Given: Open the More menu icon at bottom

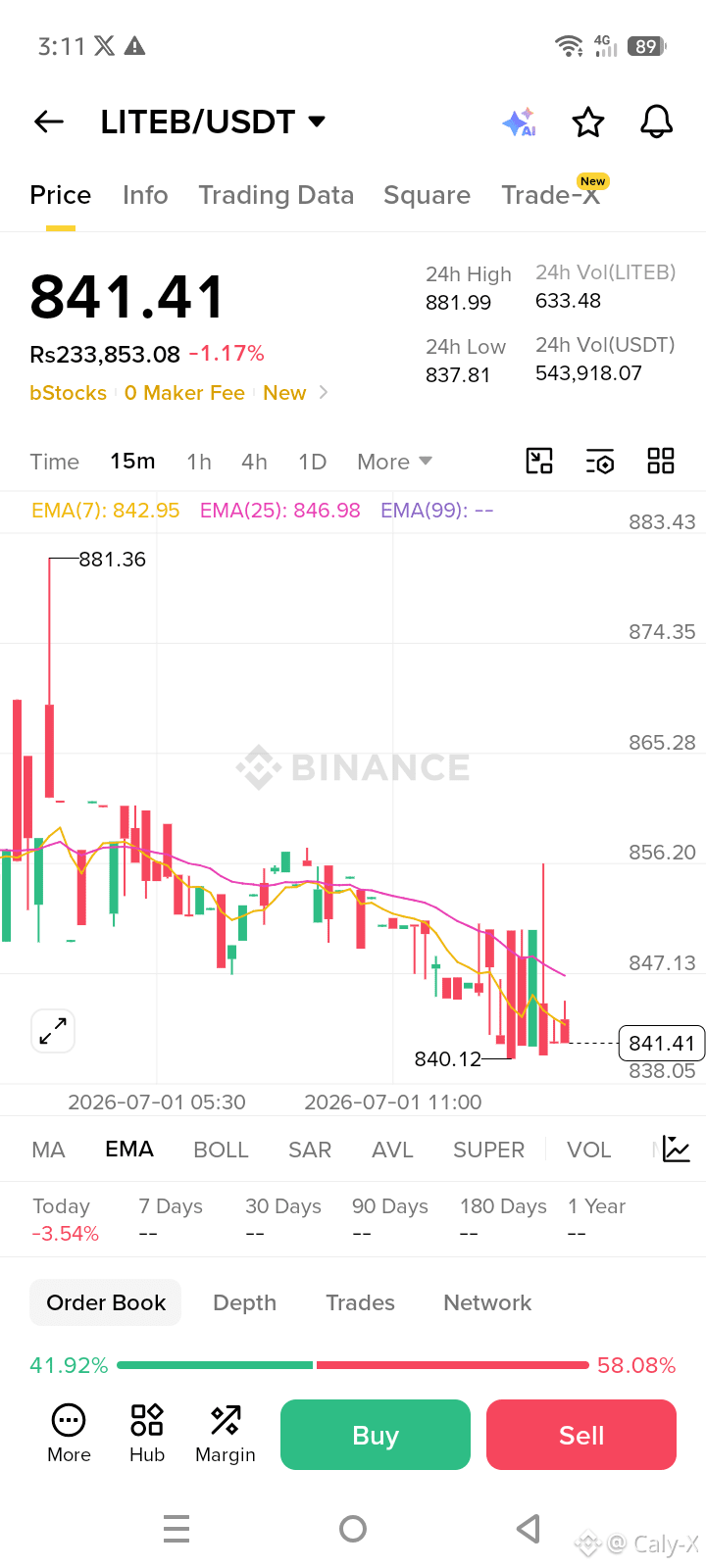Looking at the screenshot, I should pyautogui.click(x=69, y=1434).
